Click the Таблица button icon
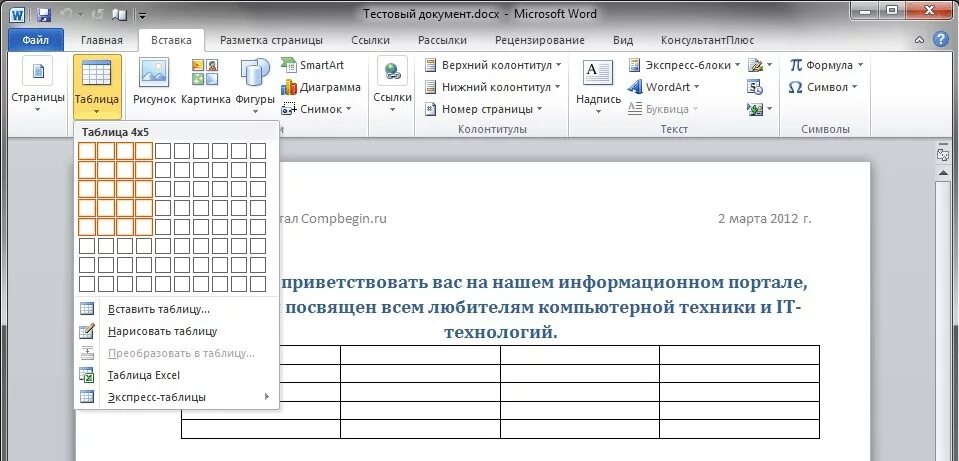The width and height of the screenshot is (959, 461). coord(97,73)
